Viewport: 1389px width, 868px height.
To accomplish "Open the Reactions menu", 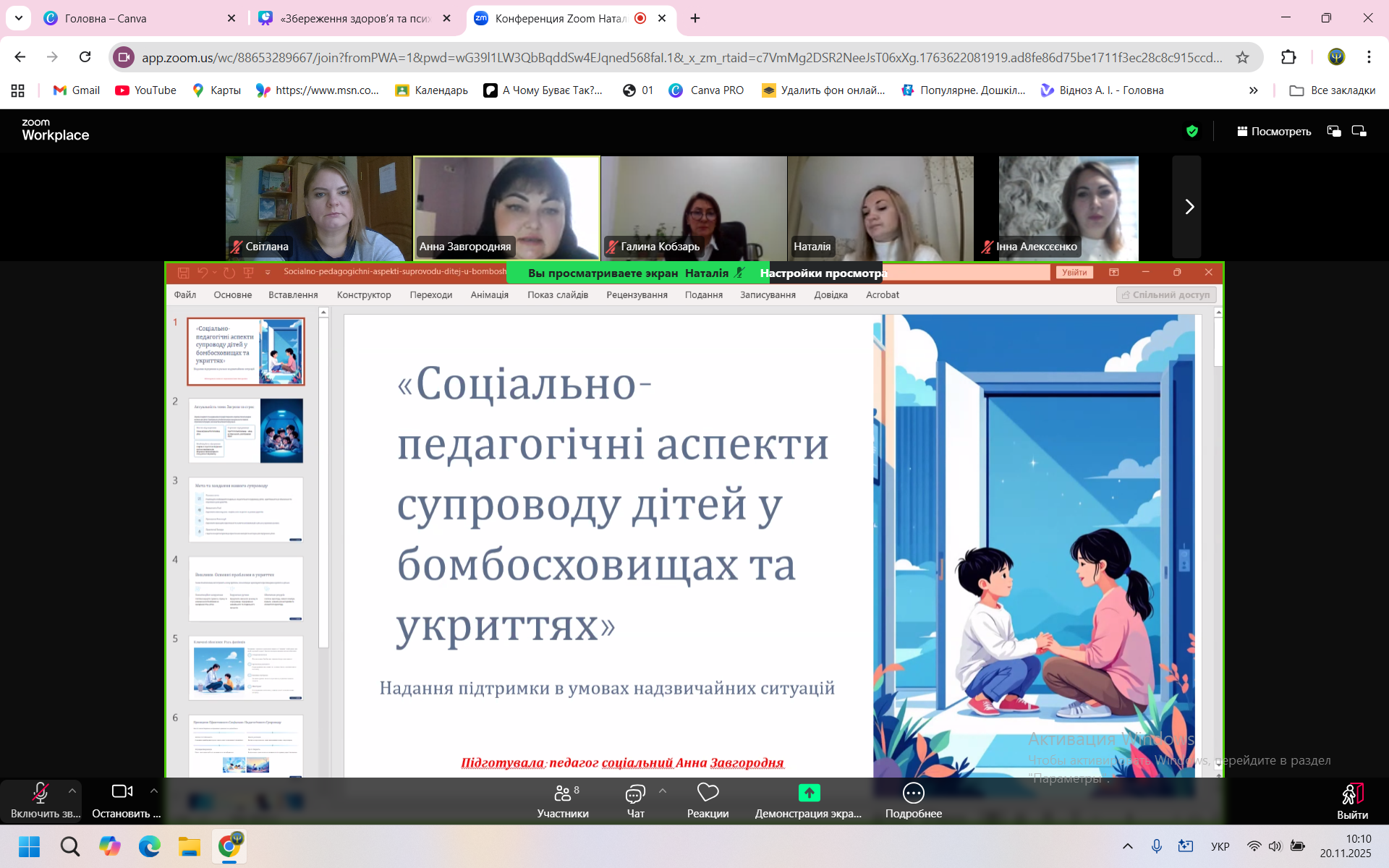I will tap(708, 801).
